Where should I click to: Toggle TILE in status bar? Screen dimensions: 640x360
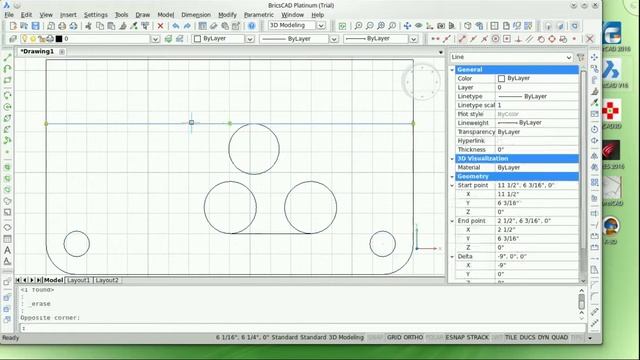(x=511, y=338)
